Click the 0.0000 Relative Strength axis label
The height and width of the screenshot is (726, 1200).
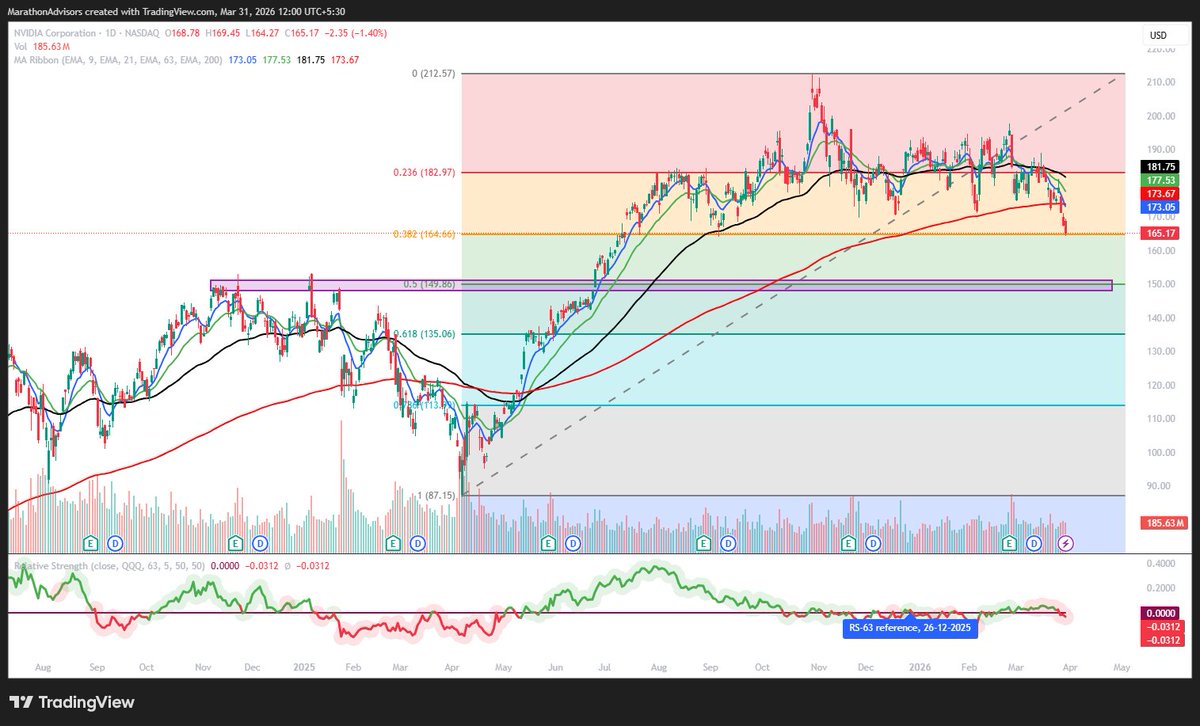(x=1160, y=615)
